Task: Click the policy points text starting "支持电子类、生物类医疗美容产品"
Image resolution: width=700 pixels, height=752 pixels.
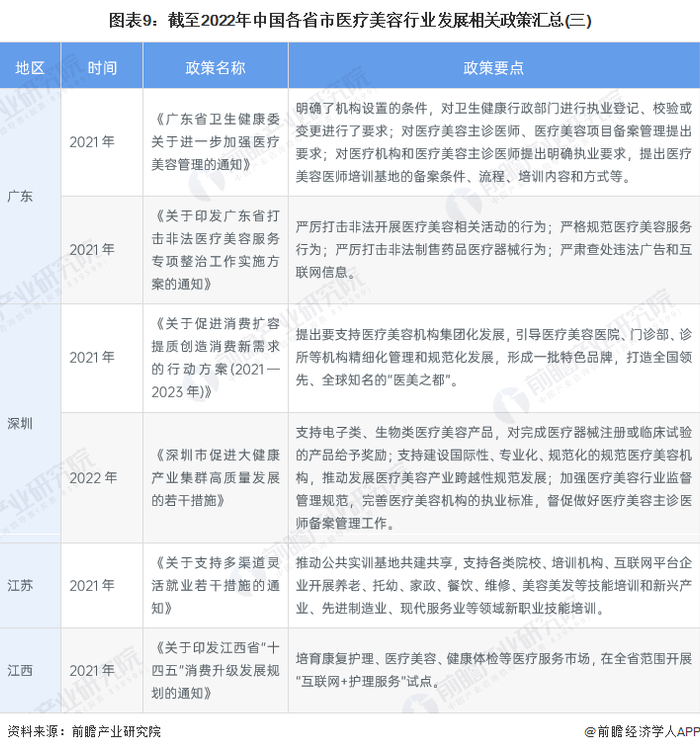Action: point(494,477)
